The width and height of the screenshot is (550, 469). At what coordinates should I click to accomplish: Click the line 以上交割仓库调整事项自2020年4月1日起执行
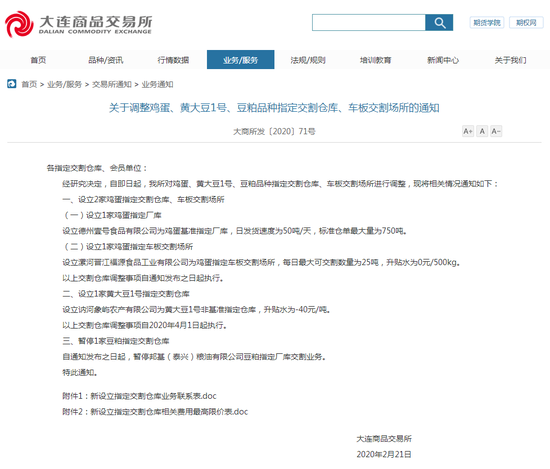(145, 325)
